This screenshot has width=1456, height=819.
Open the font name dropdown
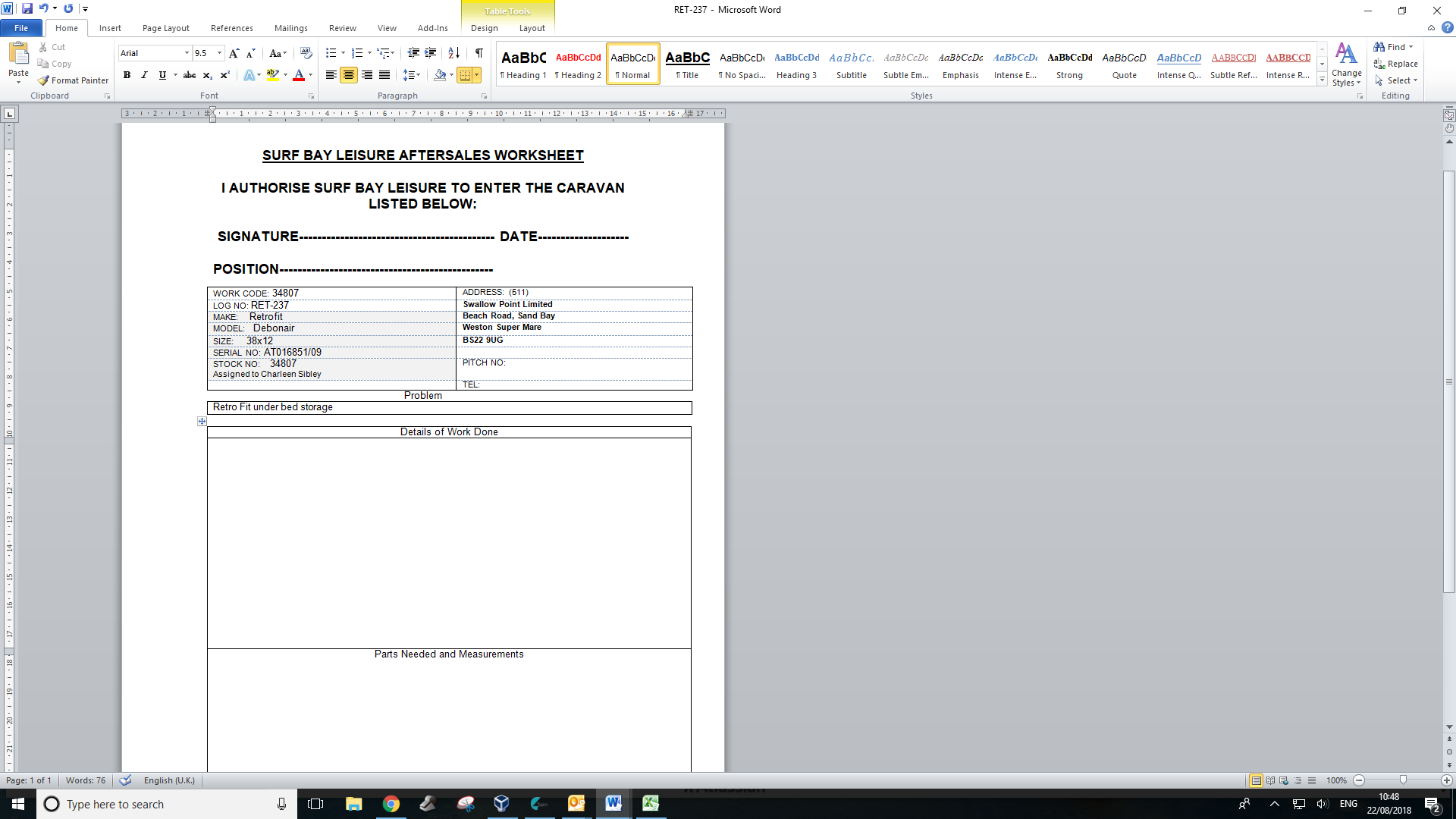pyautogui.click(x=187, y=53)
